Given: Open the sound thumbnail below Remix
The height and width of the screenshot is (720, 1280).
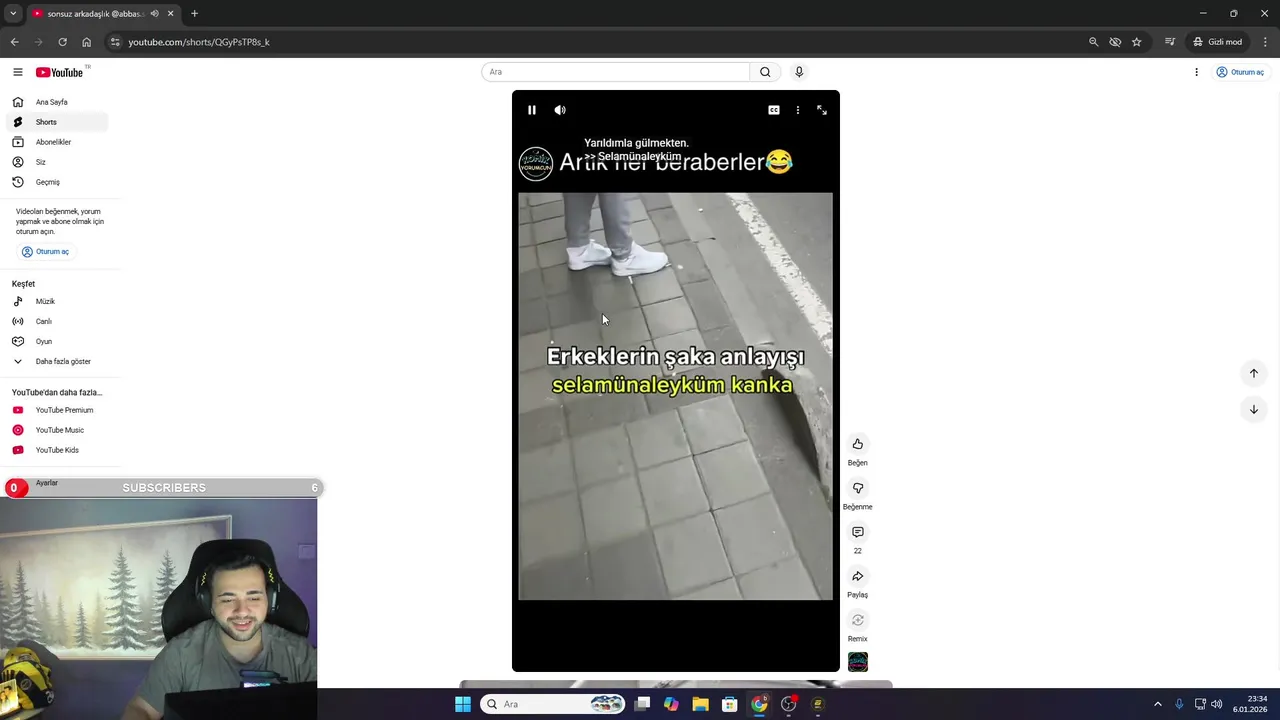Looking at the screenshot, I should (x=858, y=662).
